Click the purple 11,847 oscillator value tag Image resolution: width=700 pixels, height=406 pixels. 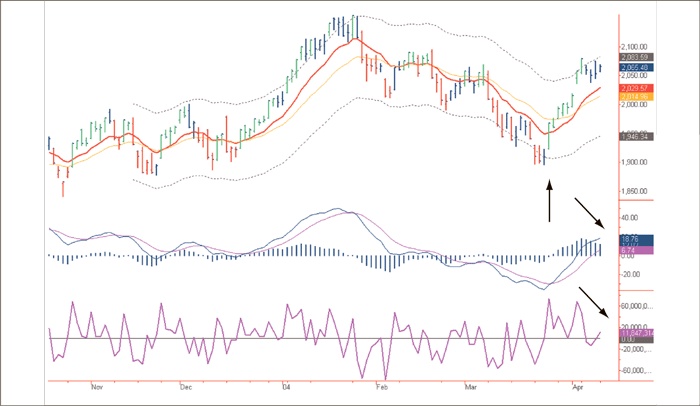coord(636,332)
